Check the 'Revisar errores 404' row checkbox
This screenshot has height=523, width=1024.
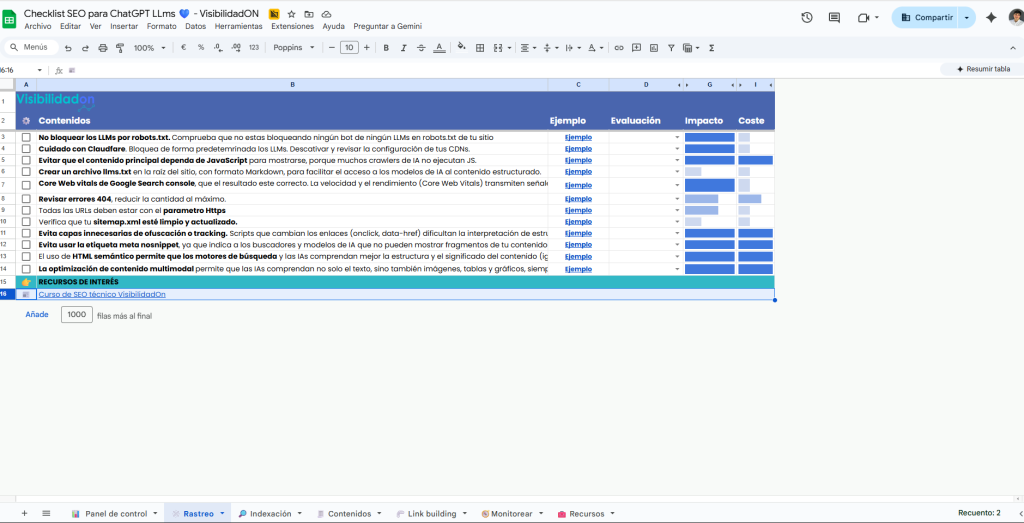(x=27, y=199)
